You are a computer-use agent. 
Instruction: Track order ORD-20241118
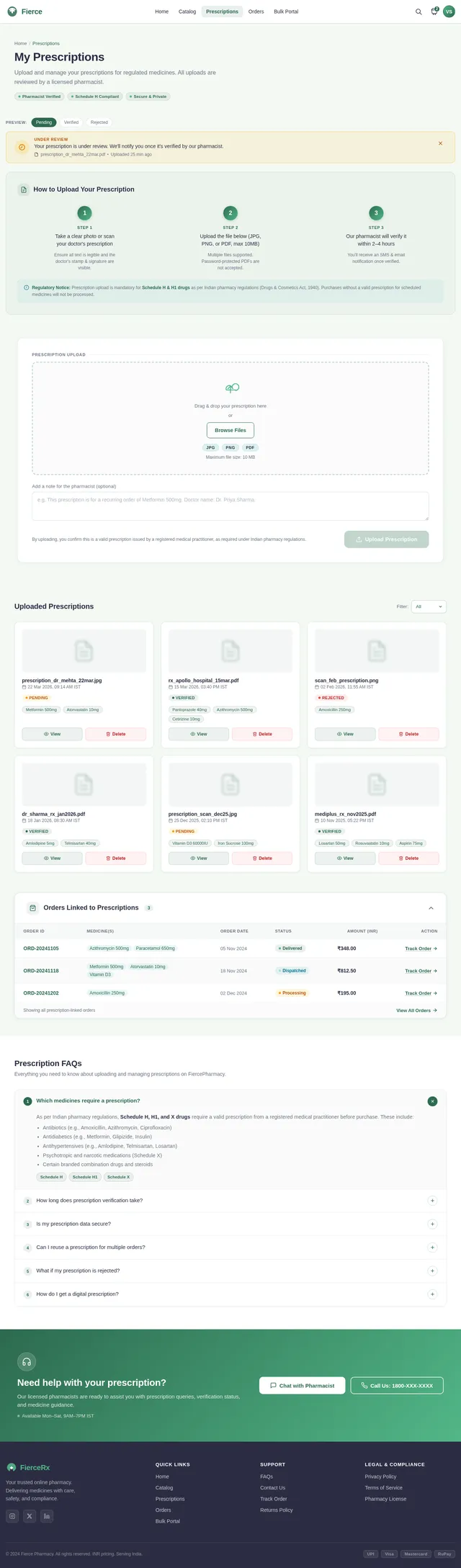421,971
